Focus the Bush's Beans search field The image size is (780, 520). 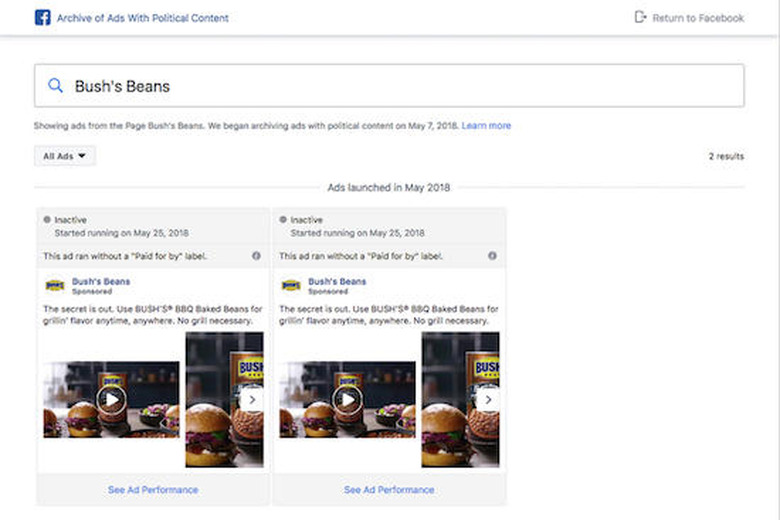point(389,86)
